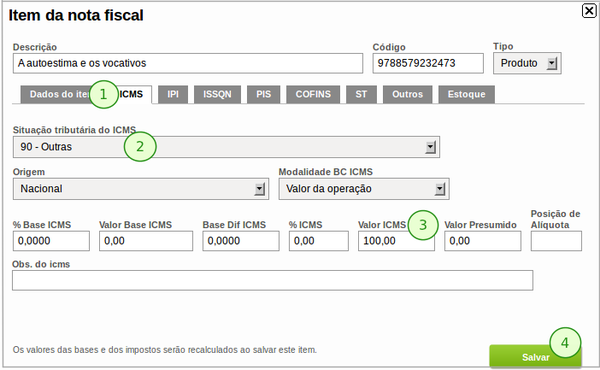The width and height of the screenshot is (600, 370).
Task: Open the Tipo dropdown showing Produto
Action: pyautogui.click(x=527, y=63)
